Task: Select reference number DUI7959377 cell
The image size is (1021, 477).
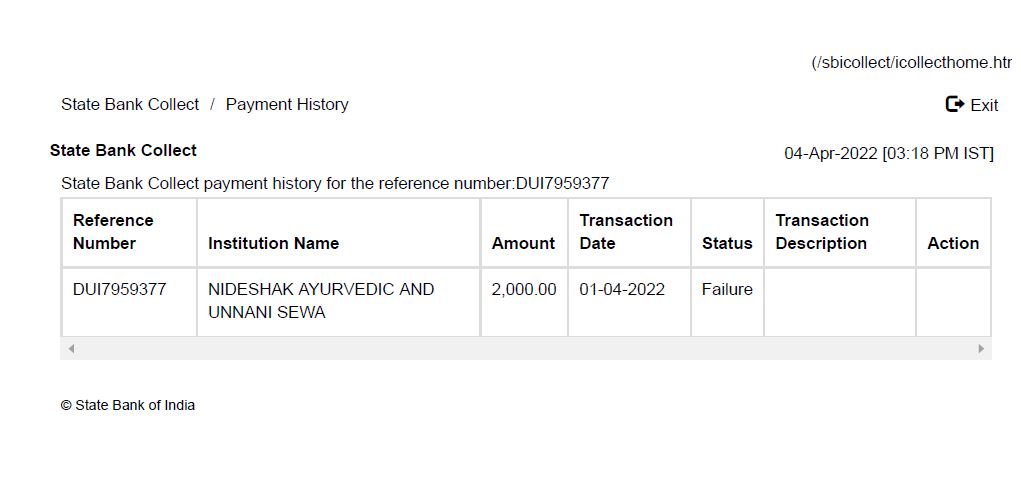Action: [119, 289]
